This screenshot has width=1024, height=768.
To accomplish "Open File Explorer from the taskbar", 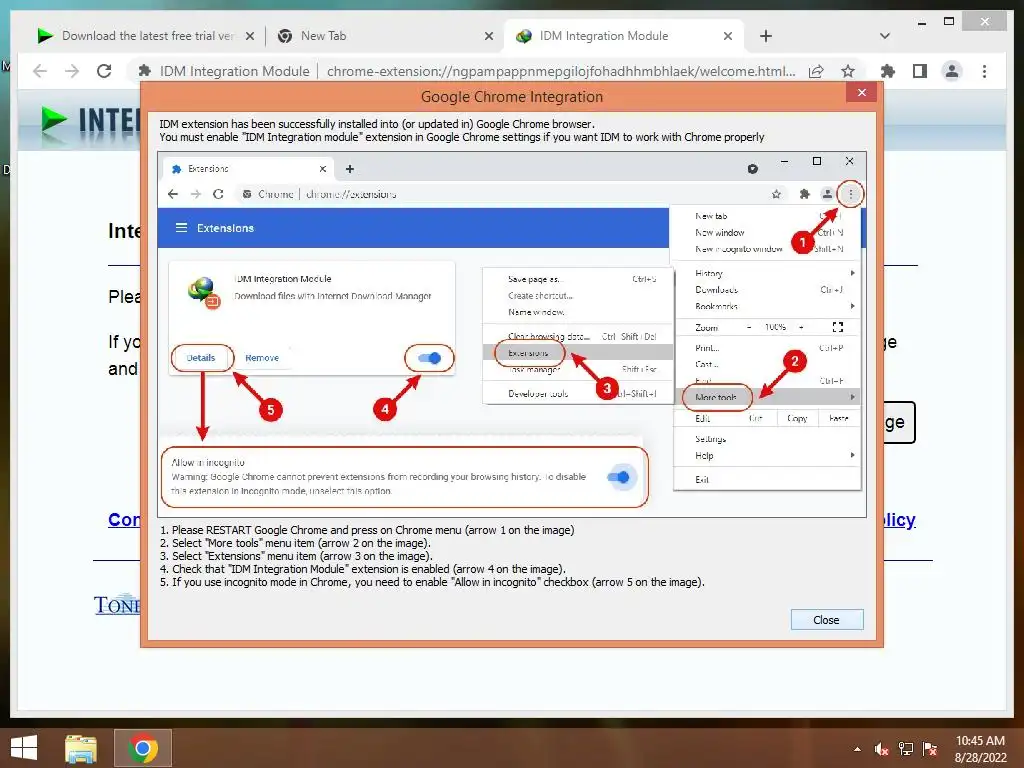I will tap(81, 748).
